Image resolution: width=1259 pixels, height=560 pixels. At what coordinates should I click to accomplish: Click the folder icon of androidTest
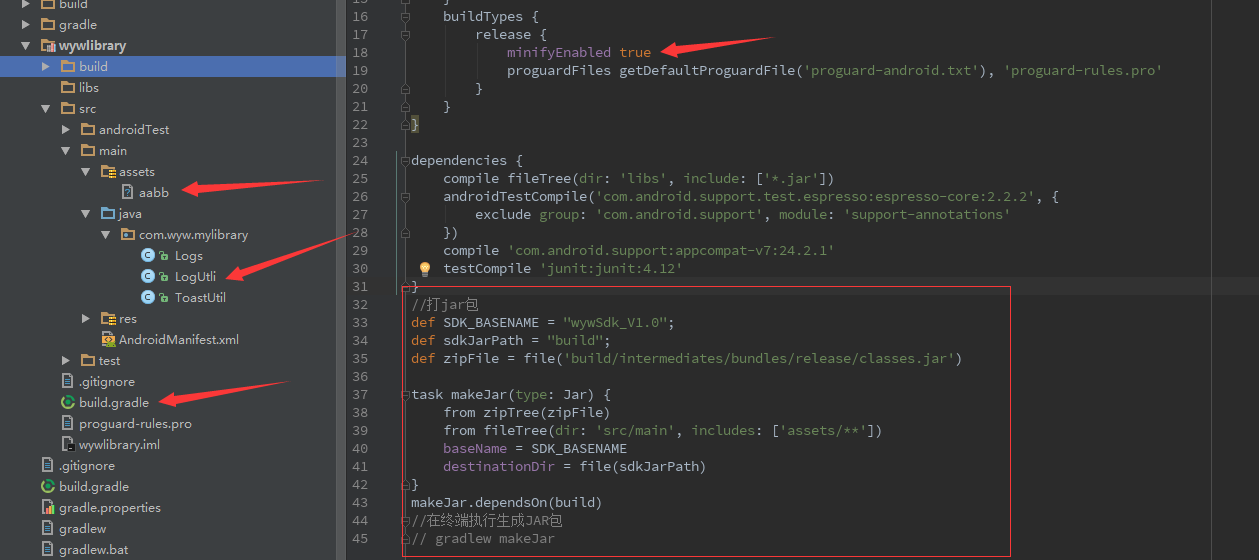click(88, 129)
